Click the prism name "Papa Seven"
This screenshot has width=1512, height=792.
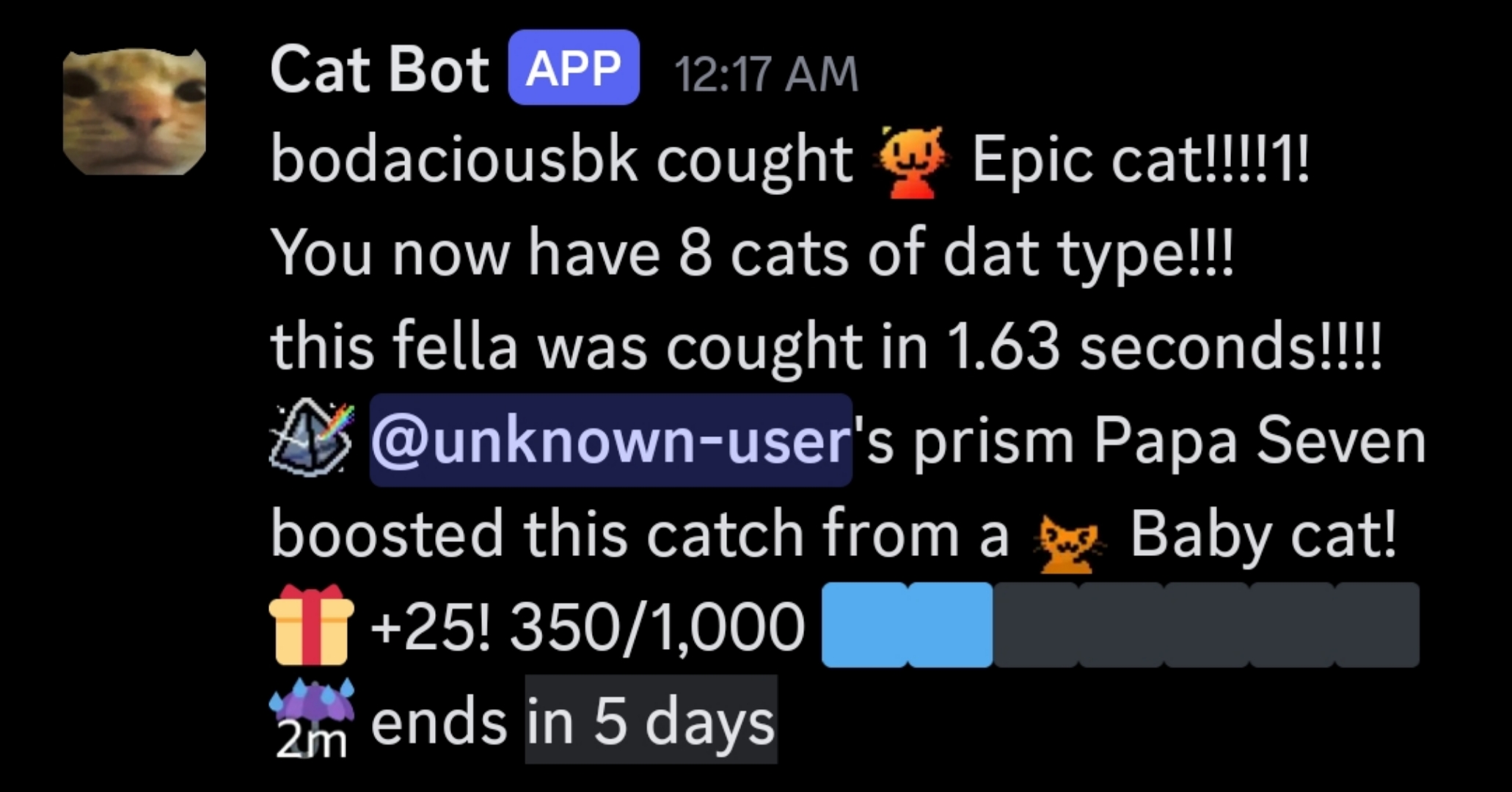[1259, 440]
